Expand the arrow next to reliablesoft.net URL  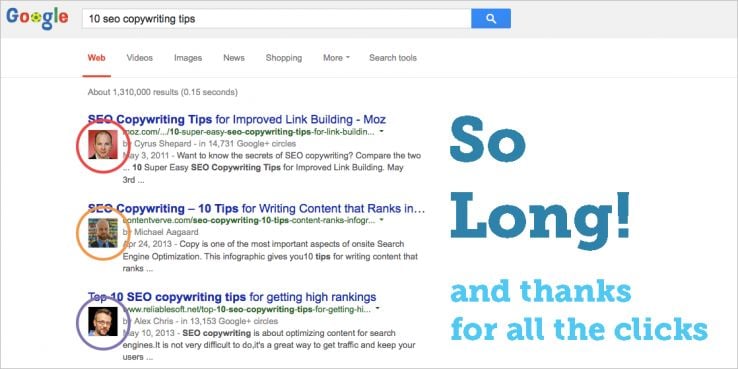[x=377, y=309]
